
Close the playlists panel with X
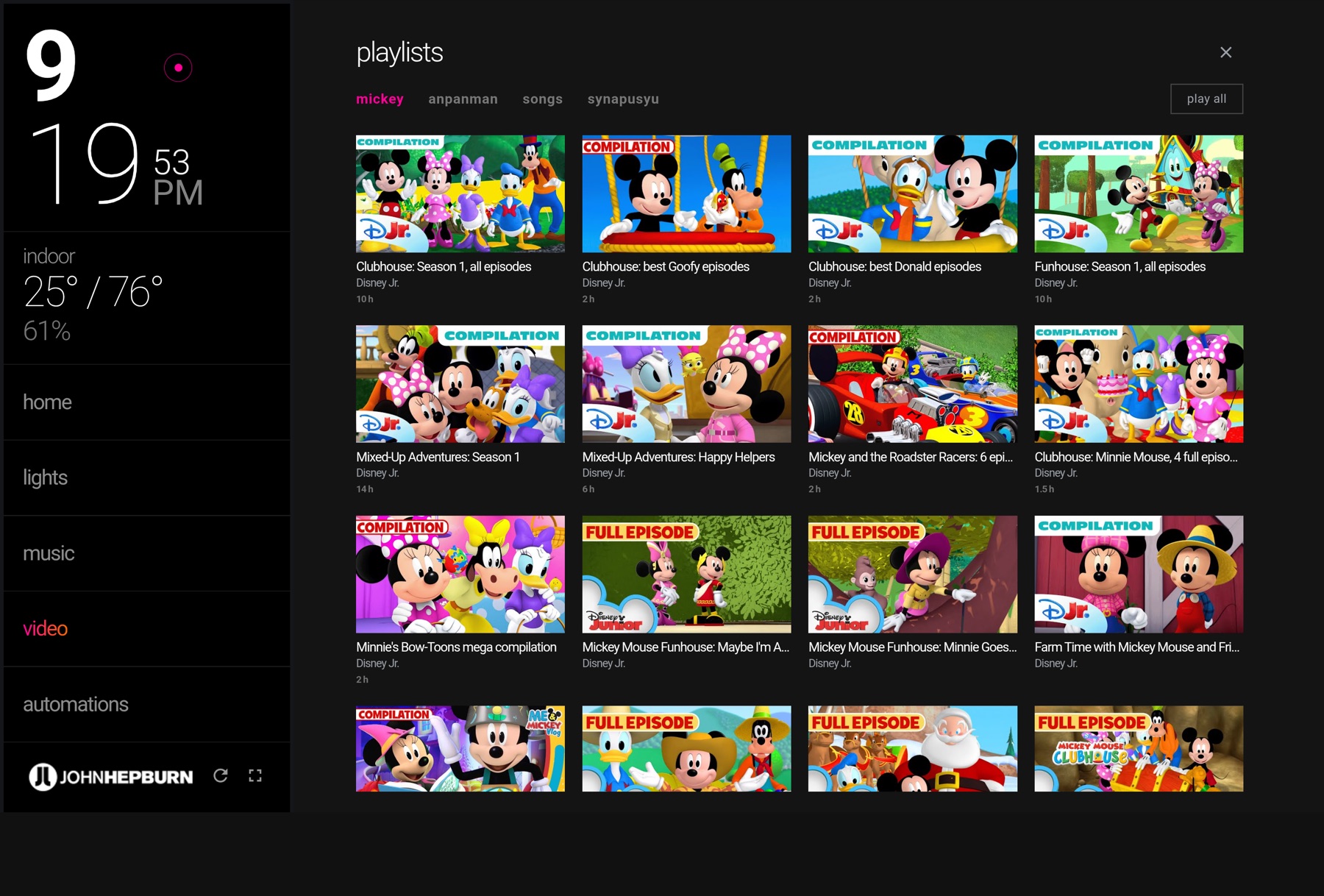point(1225,52)
